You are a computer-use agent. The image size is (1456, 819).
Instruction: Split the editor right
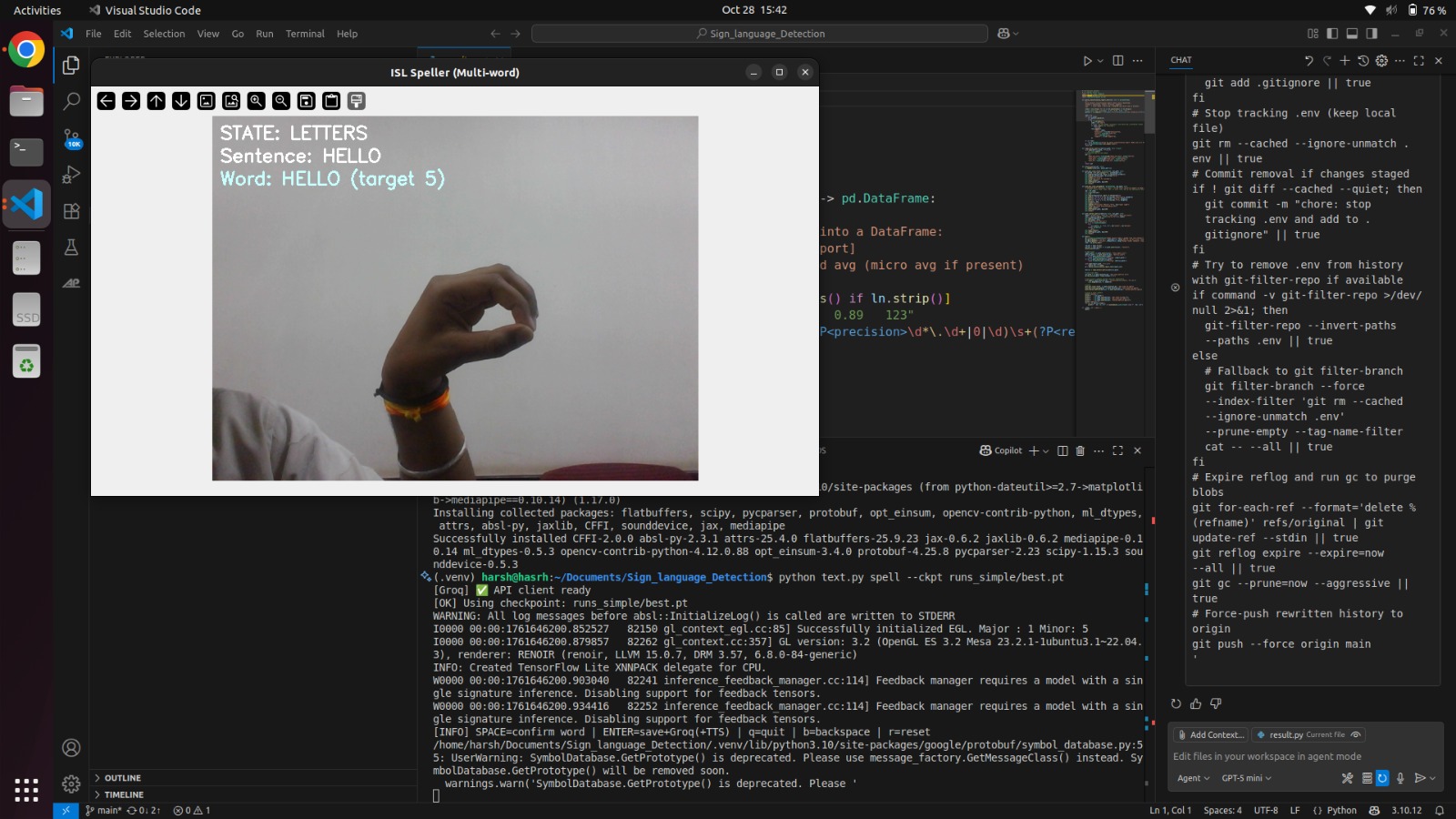point(1118,61)
